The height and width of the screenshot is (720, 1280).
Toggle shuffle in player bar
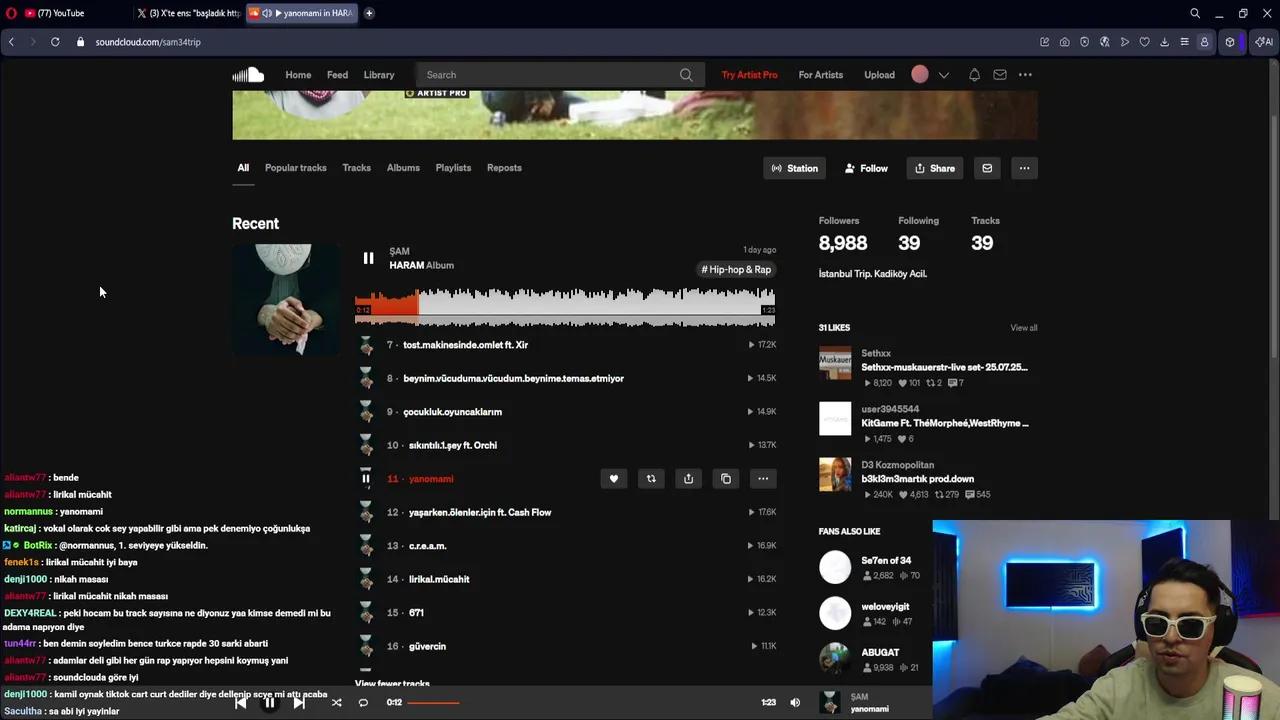[336, 702]
